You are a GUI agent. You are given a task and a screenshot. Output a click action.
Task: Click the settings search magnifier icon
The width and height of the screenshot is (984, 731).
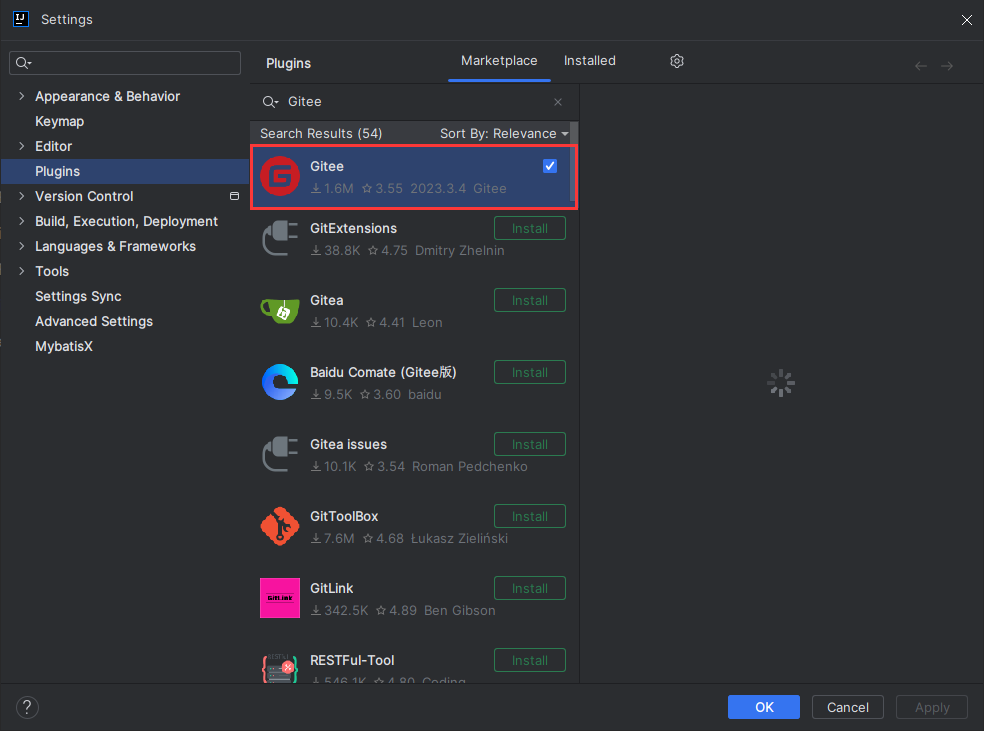23,63
